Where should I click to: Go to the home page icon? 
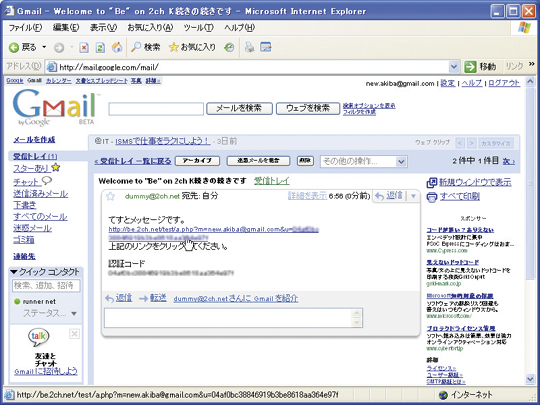[117, 47]
